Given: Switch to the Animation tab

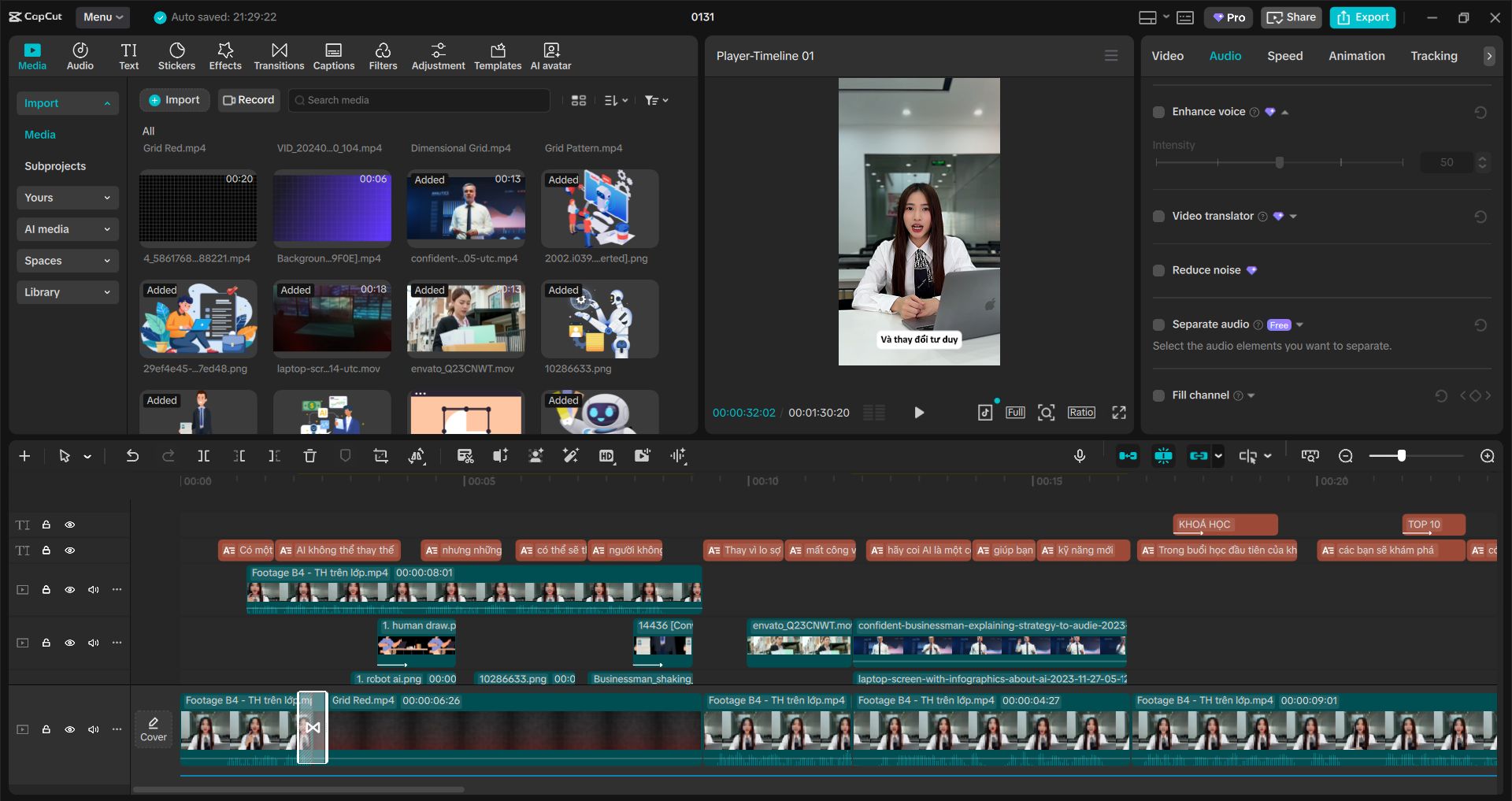Looking at the screenshot, I should pos(1356,56).
